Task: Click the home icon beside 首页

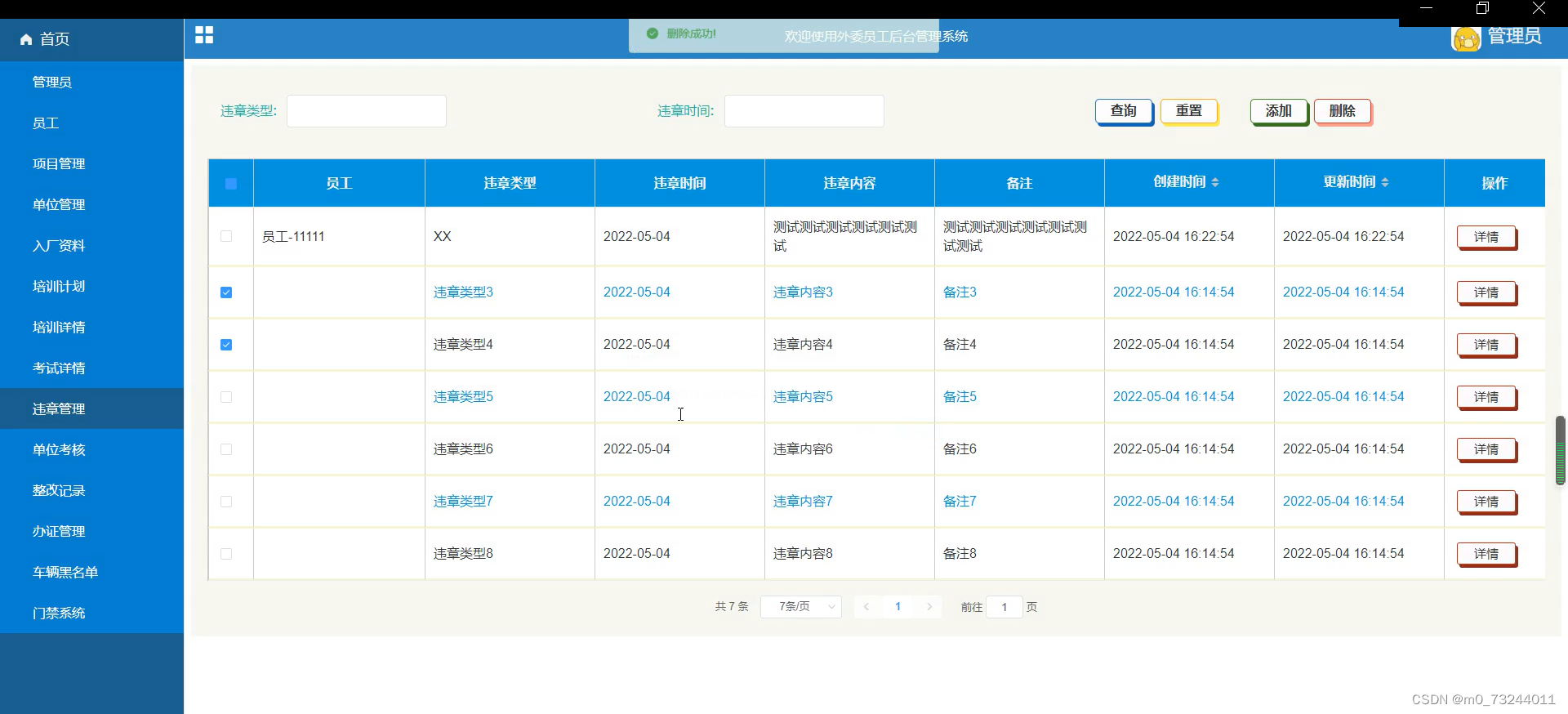Action: click(26, 39)
